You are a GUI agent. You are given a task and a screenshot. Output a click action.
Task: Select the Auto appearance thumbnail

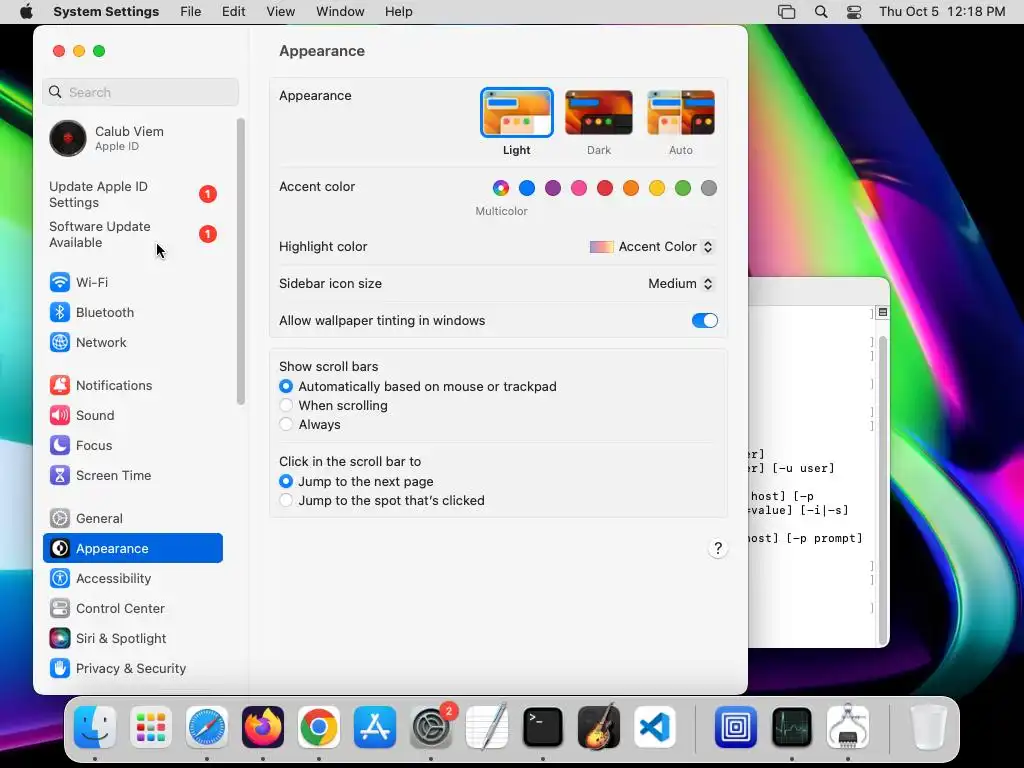680,112
